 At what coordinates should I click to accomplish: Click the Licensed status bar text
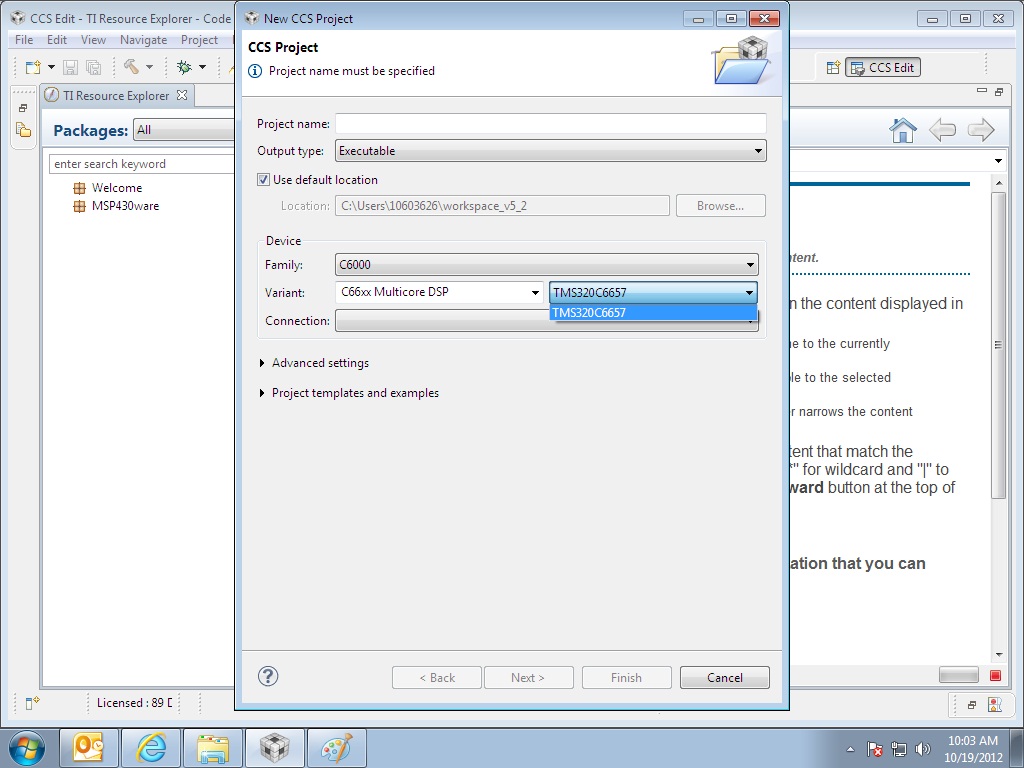point(135,703)
